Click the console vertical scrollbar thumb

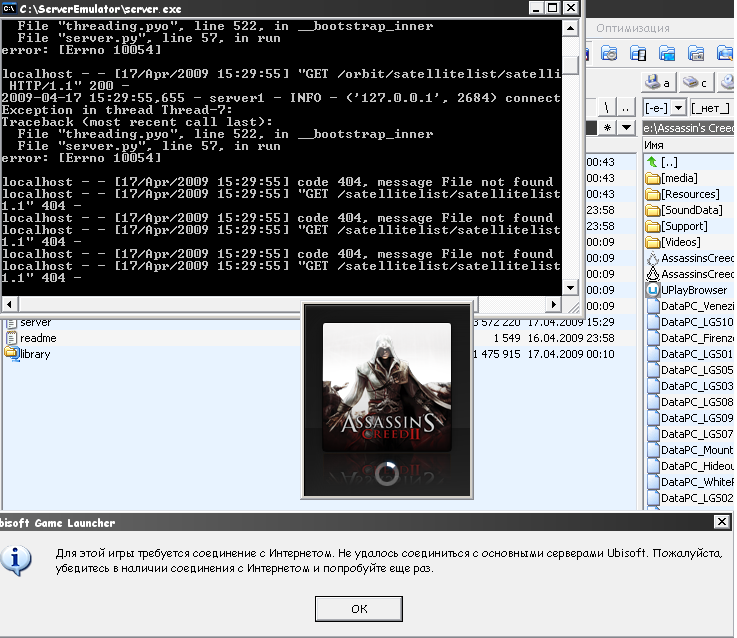click(x=570, y=64)
